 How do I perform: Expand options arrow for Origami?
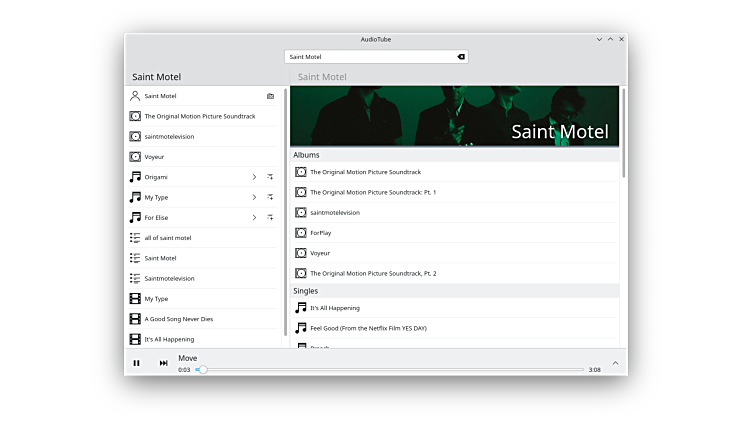[x=254, y=177]
